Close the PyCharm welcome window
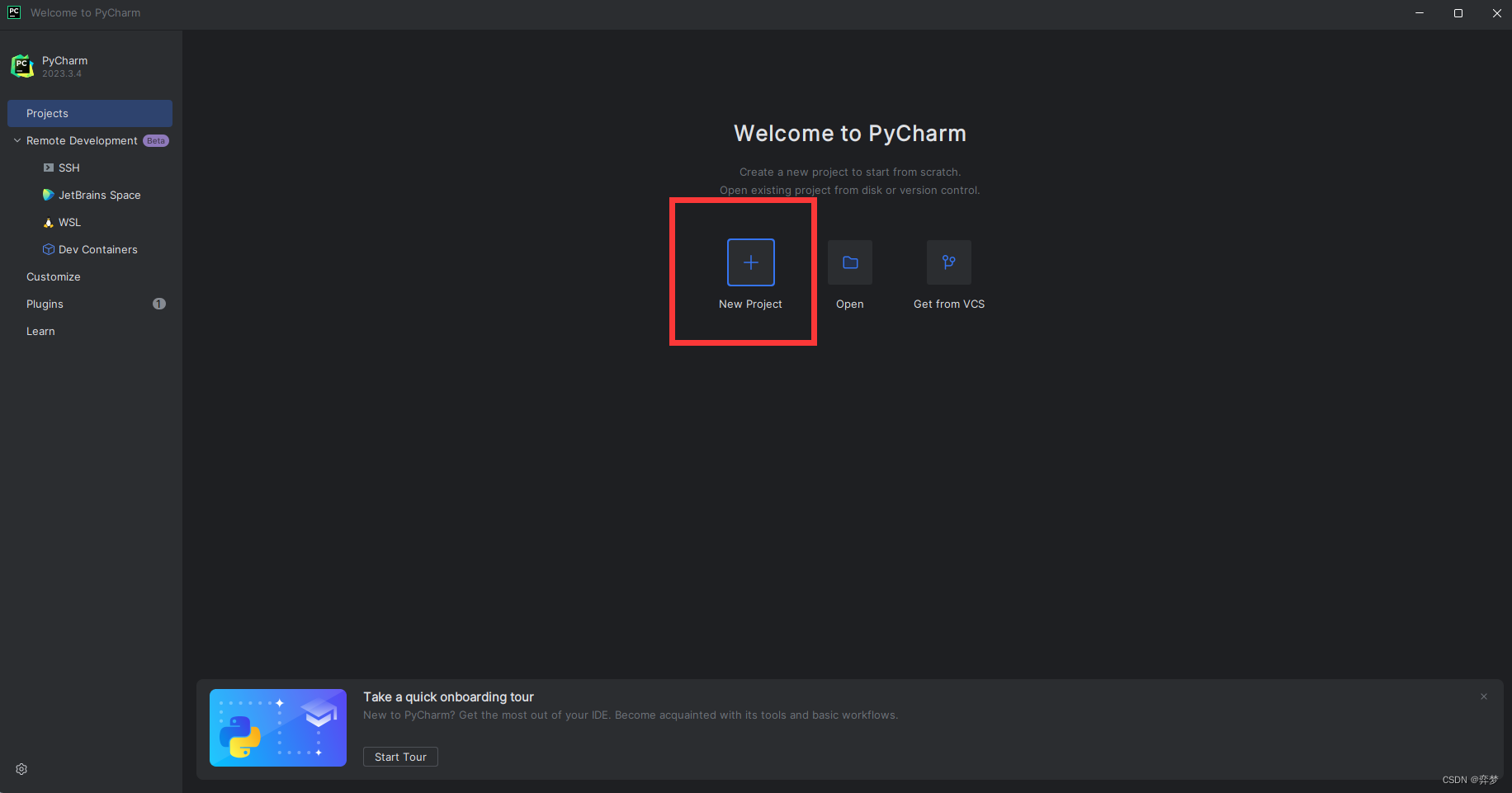 (1496, 13)
